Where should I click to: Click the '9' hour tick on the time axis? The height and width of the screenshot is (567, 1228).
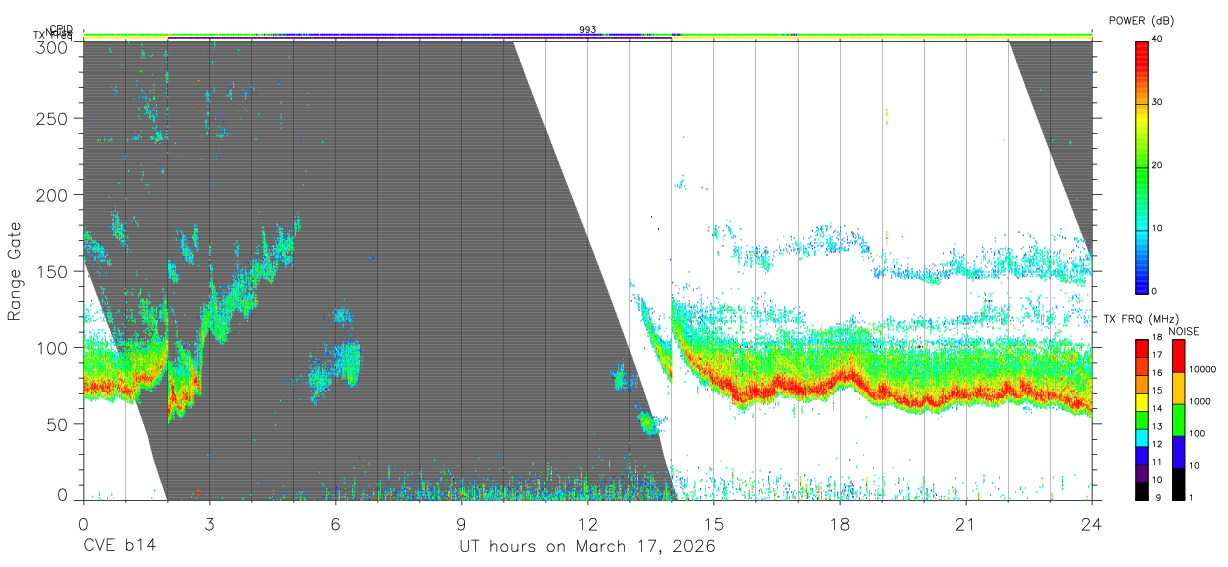tap(461, 524)
